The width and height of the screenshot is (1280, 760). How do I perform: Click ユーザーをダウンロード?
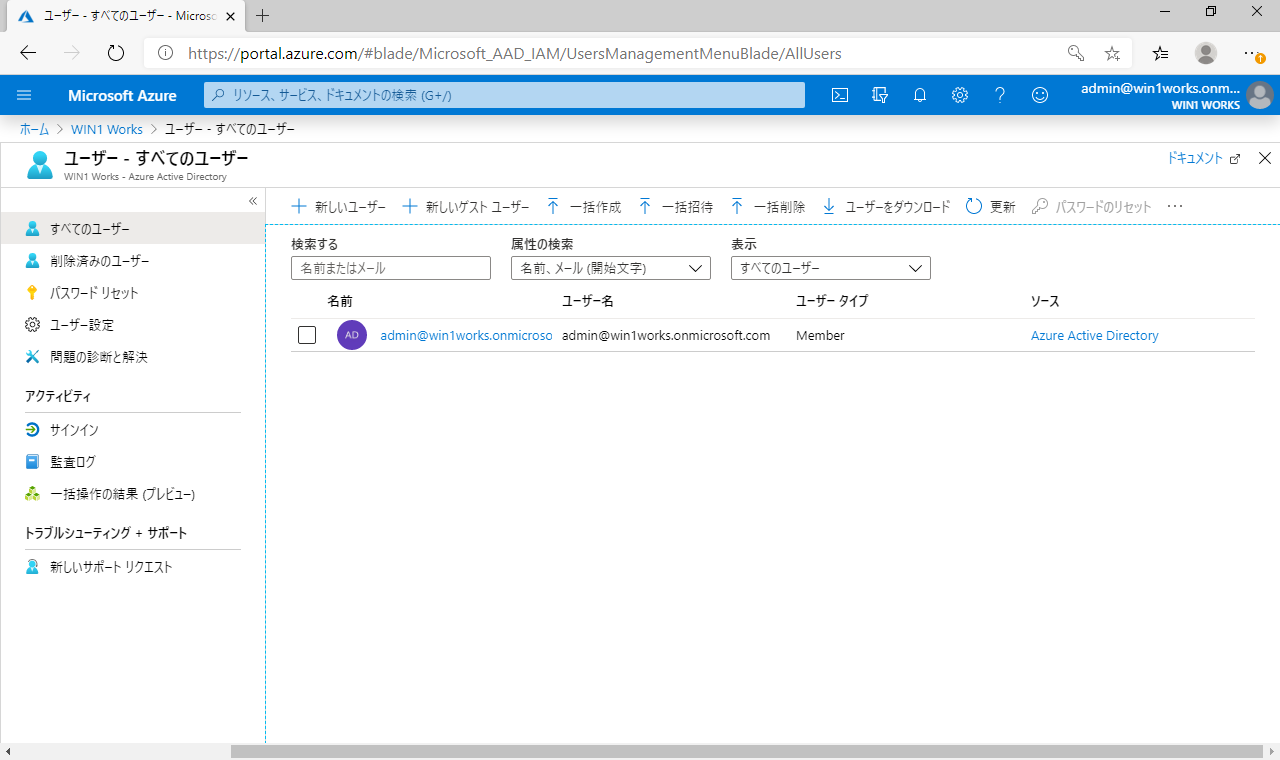pyautogui.click(x=886, y=207)
